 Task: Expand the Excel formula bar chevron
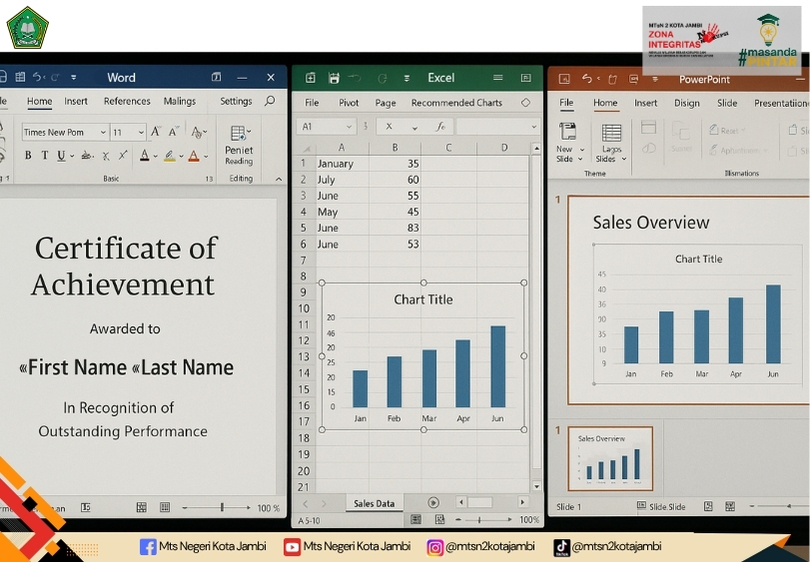(x=534, y=127)
